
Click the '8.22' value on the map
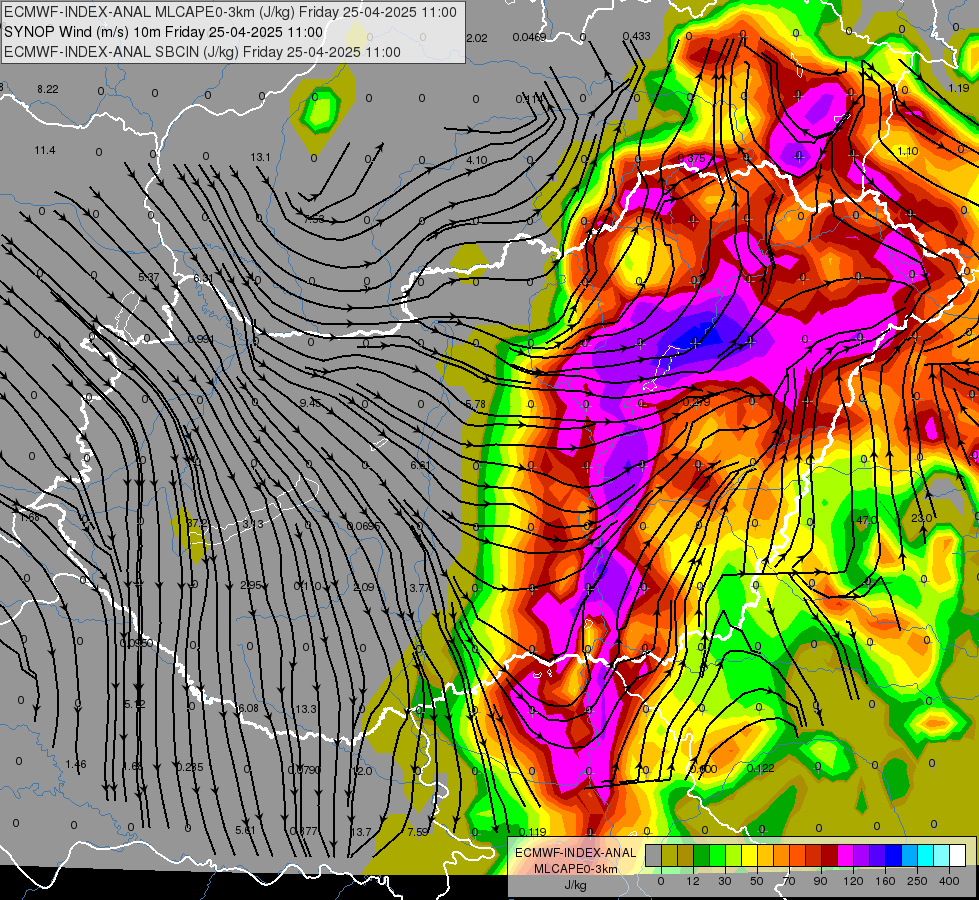[47, 89]
